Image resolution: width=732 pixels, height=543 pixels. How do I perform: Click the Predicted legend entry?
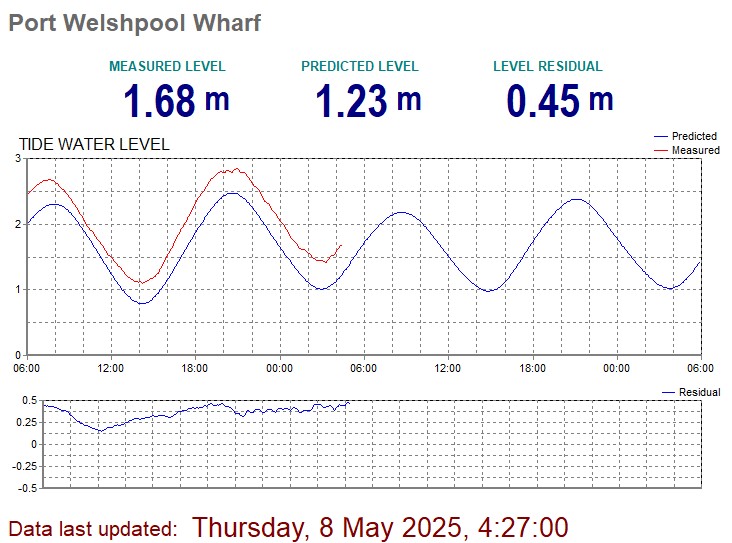[x=694, y=136]
